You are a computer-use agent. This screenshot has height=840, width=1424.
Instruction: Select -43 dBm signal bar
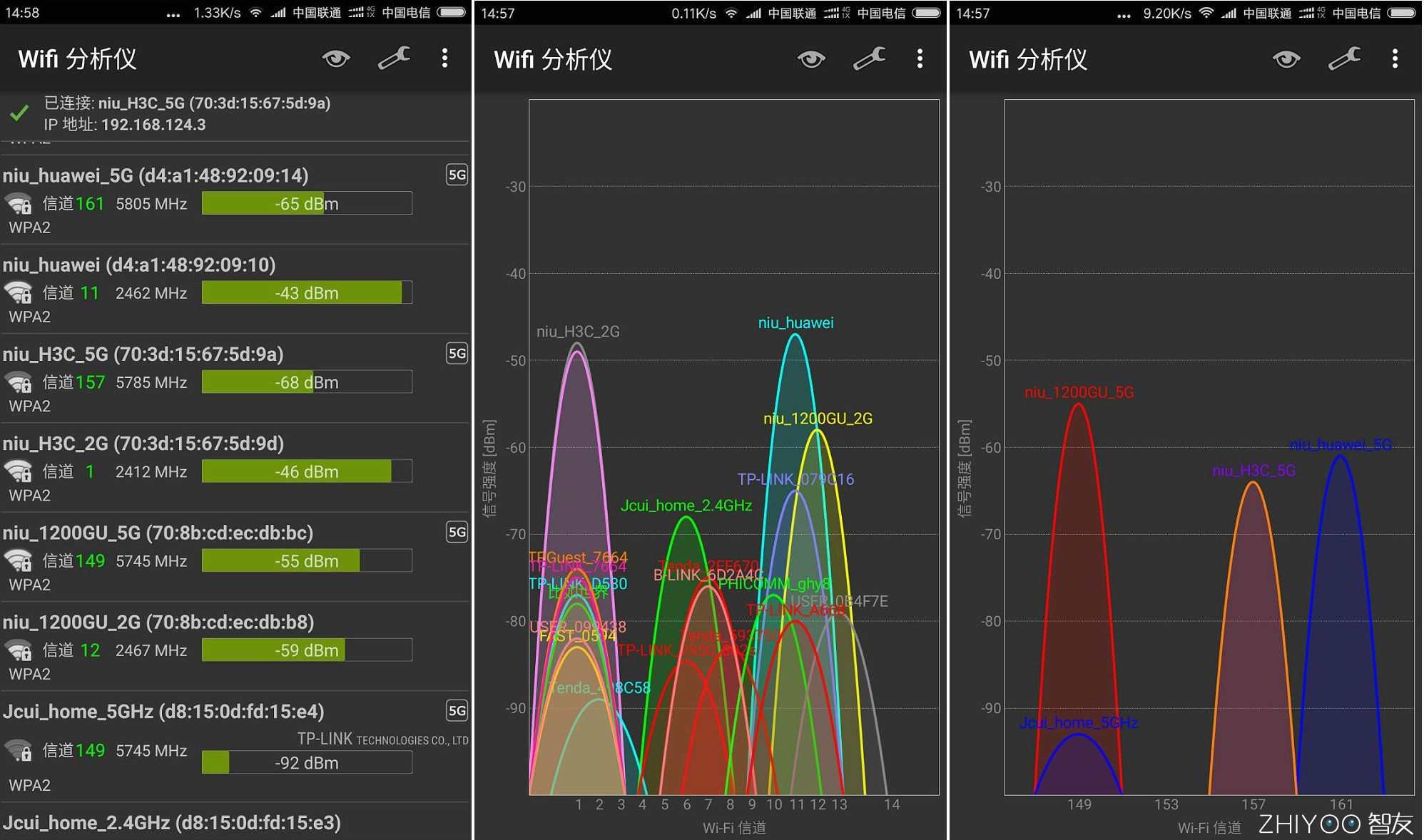[x=307, y=292]
